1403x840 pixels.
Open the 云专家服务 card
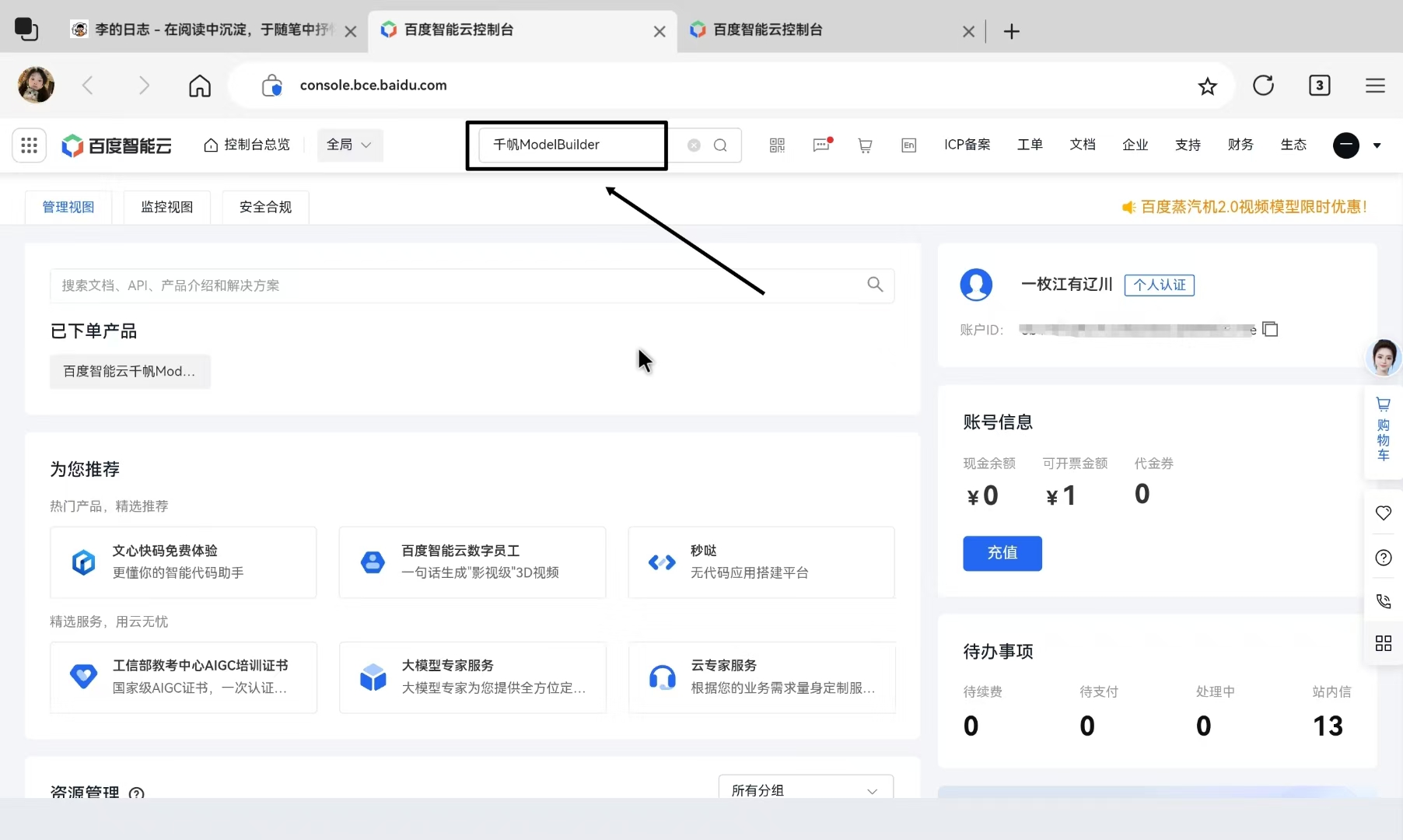point(761,677)
